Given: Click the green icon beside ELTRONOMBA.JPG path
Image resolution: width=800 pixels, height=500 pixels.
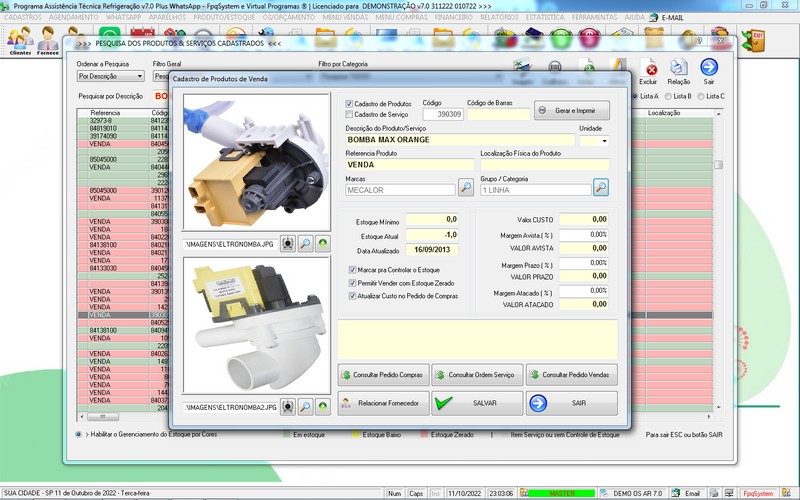Looking at the screenshot, I should pyautogui.click(x=324, y=243).
